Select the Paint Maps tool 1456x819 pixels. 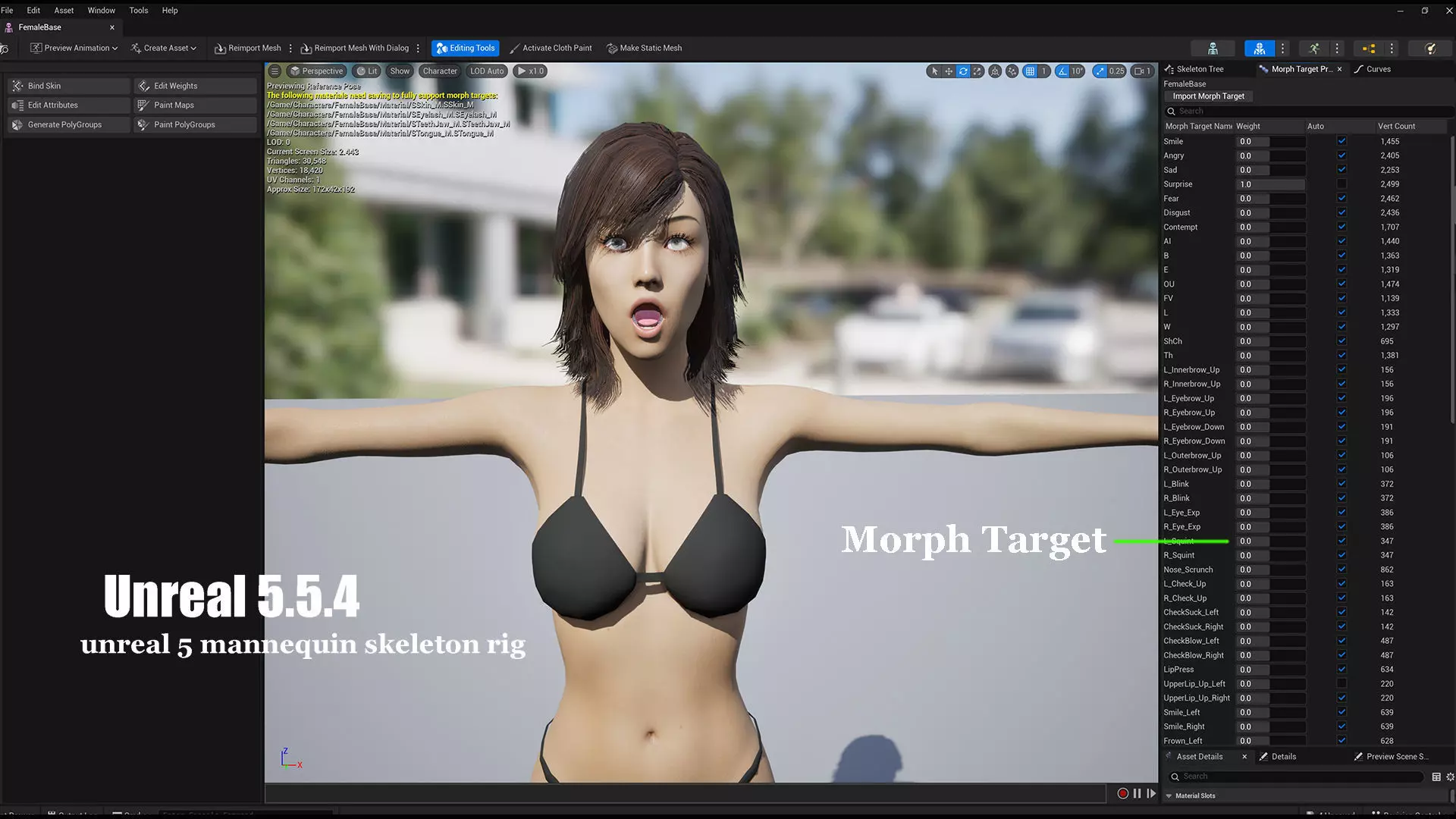[x=196, y=105]
